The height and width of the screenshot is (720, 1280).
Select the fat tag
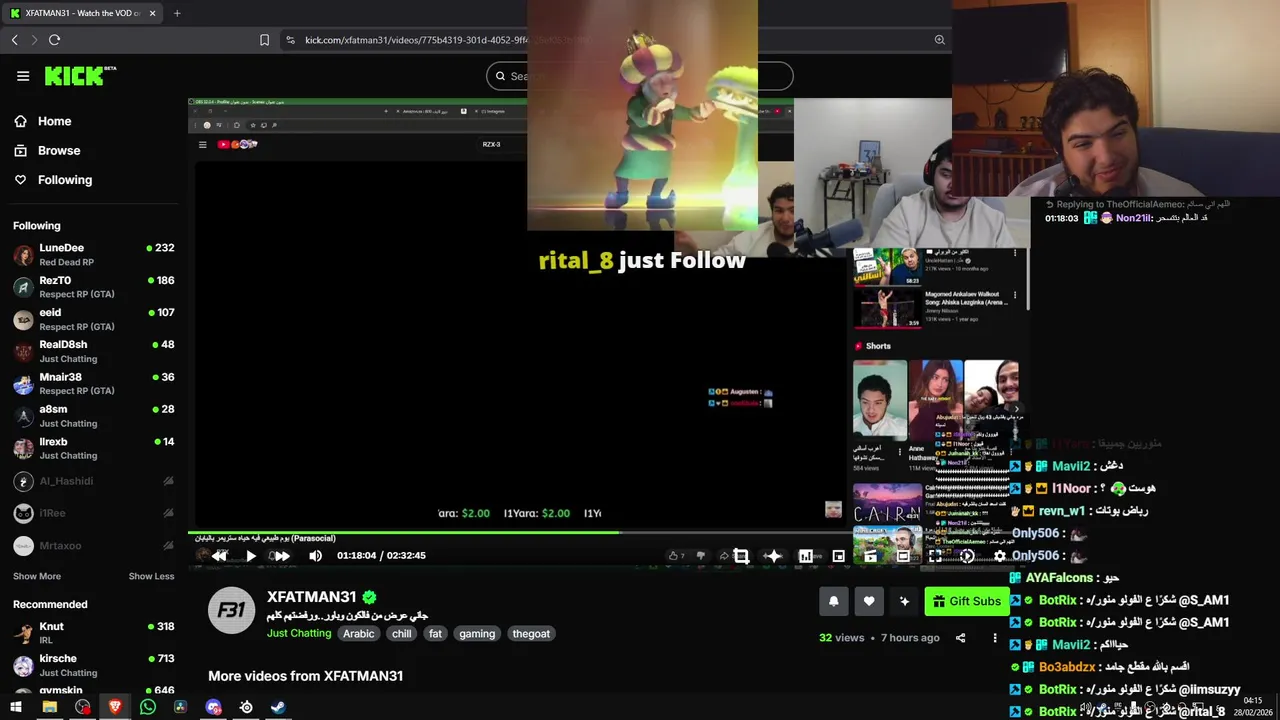tap(435, 634)
